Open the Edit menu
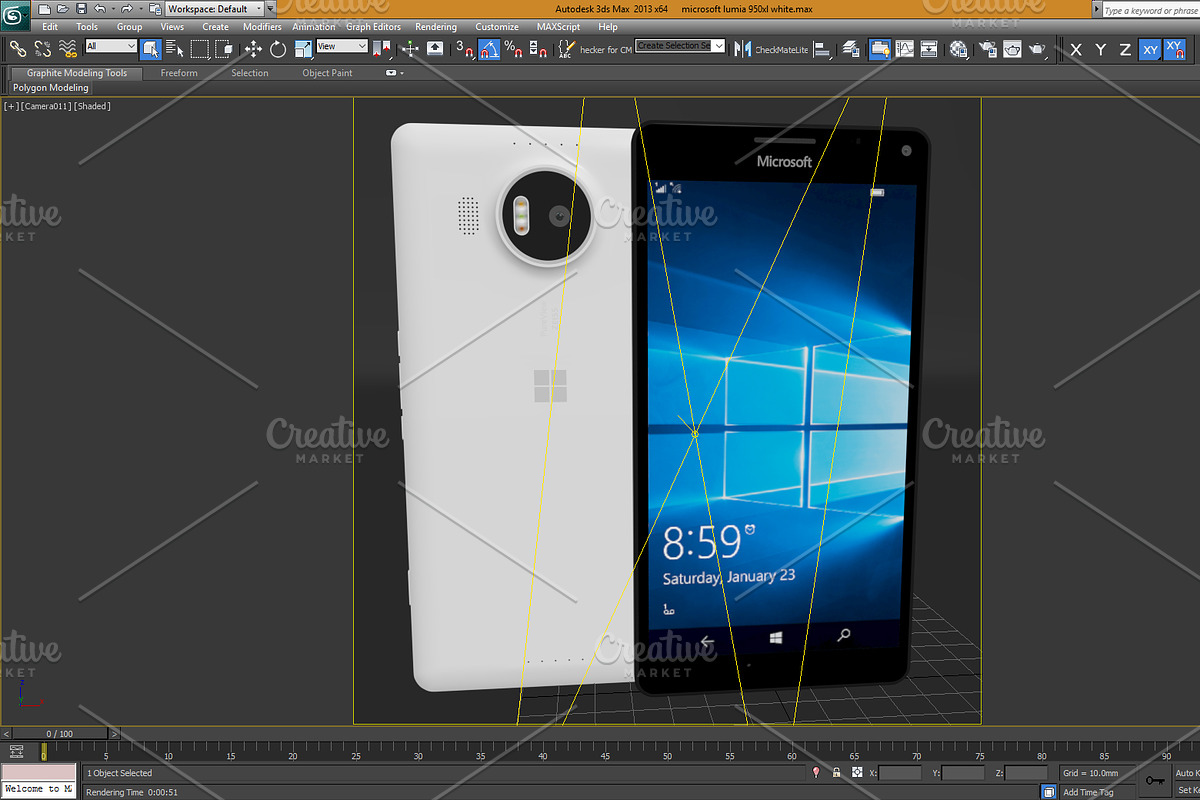The width and height of the screenshot is (1200, 800). [50, 27]
